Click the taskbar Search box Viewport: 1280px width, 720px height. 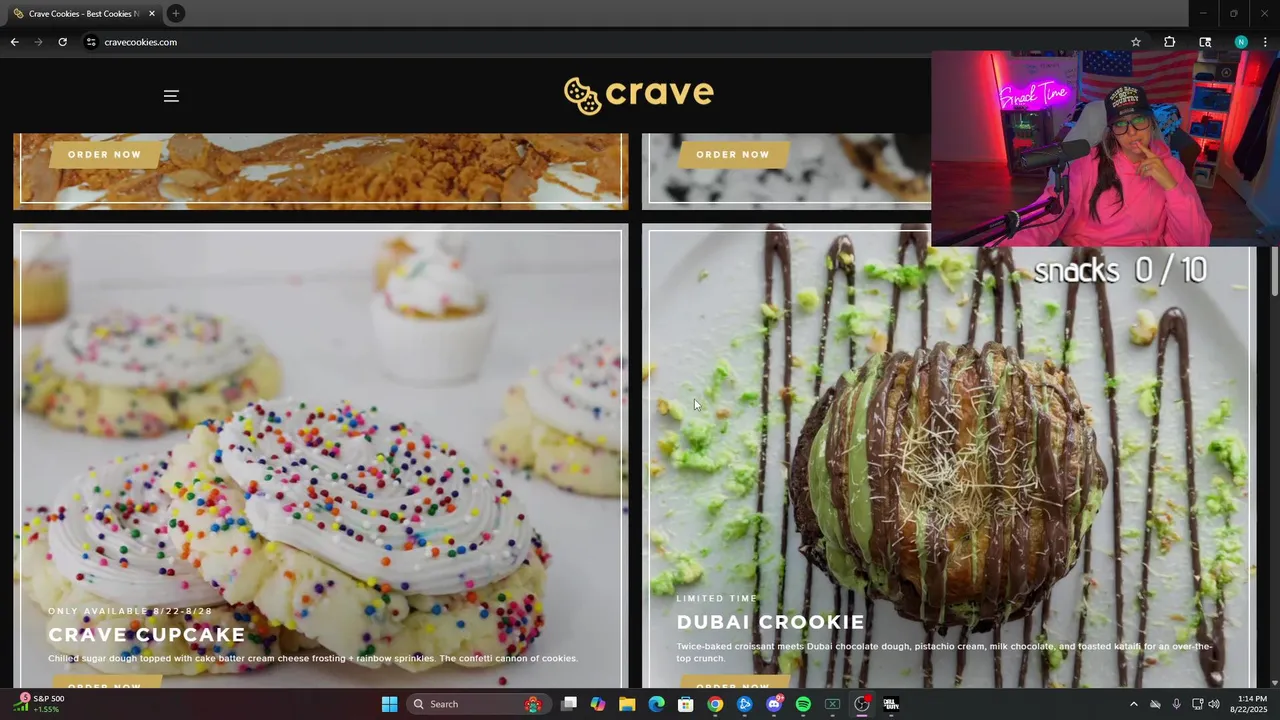coord(479,704)
